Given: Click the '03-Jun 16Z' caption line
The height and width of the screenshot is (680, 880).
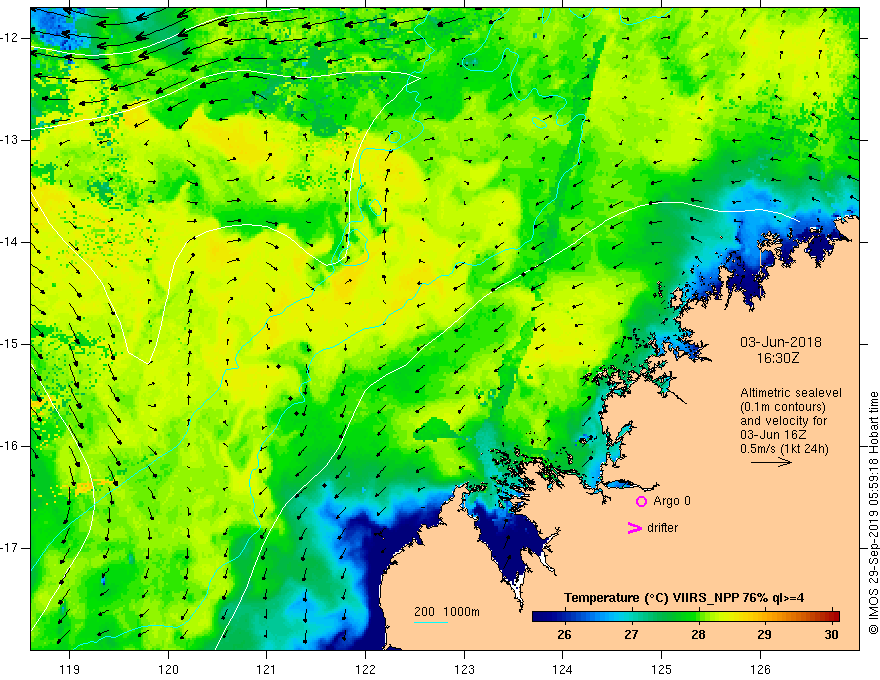Looking at the screenshot, I should pyautogui.click(x=775, y=435).
